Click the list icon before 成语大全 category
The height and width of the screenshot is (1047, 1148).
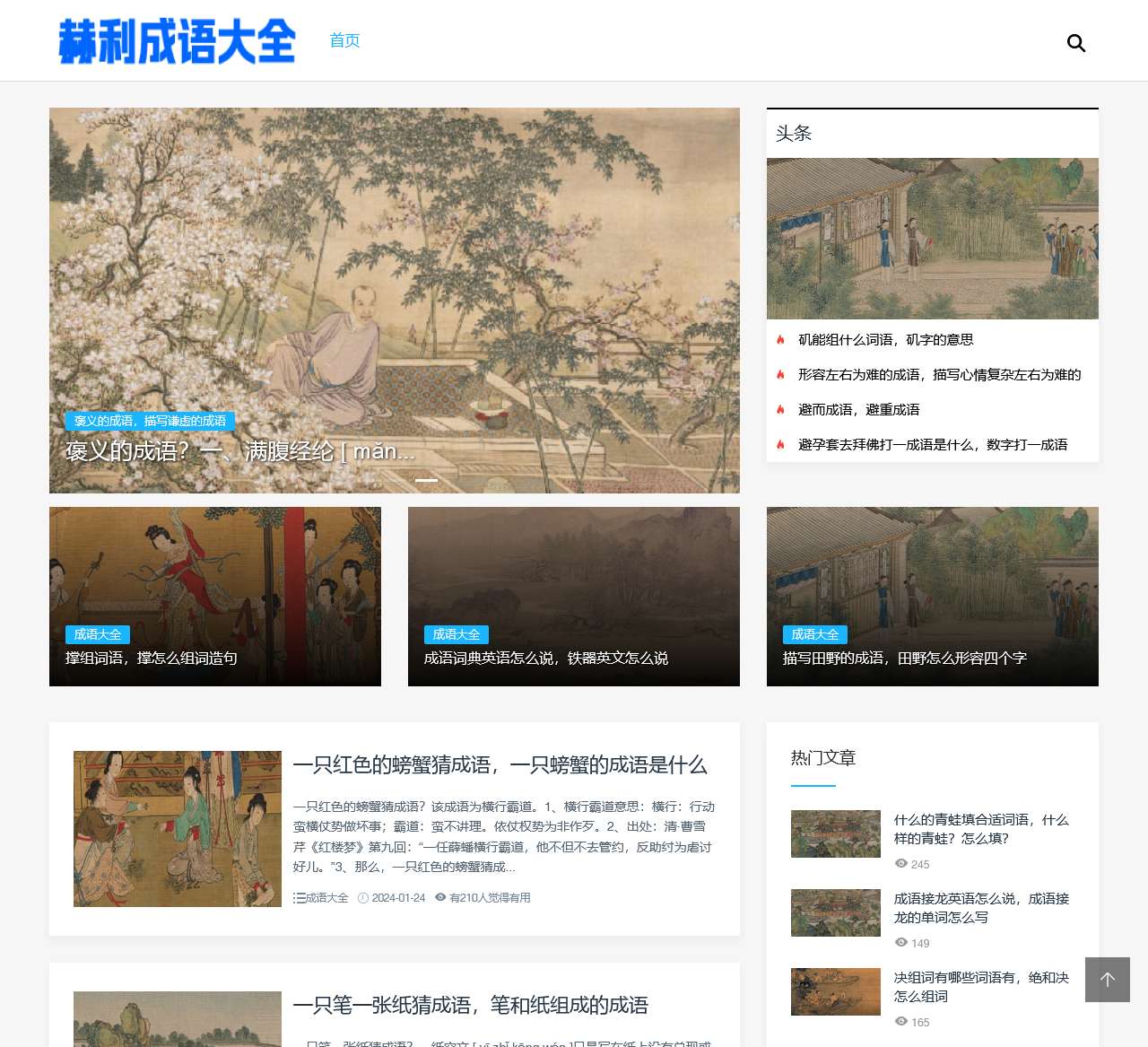299,898
